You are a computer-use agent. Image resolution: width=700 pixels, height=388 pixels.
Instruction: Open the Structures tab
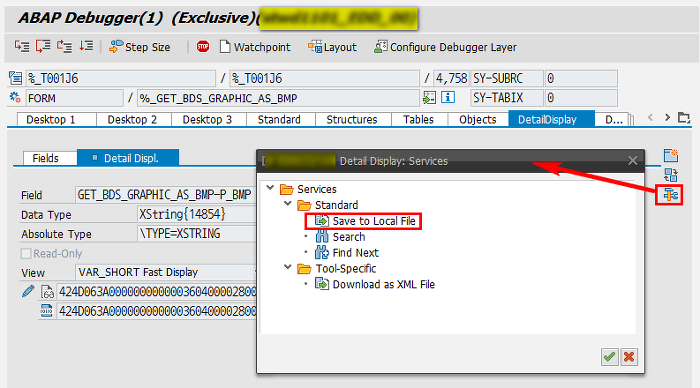[352, 120]
